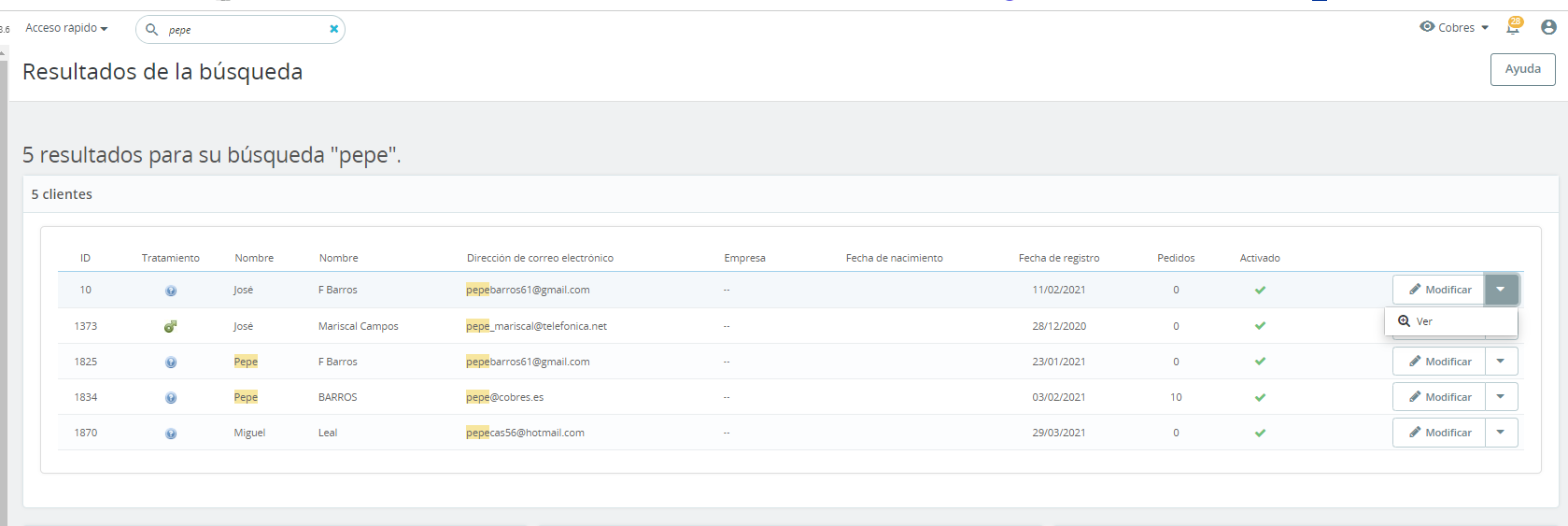Toggle the Activado check for client 1834
This screenshot has height=526, width=1568.
[1260, 397]
